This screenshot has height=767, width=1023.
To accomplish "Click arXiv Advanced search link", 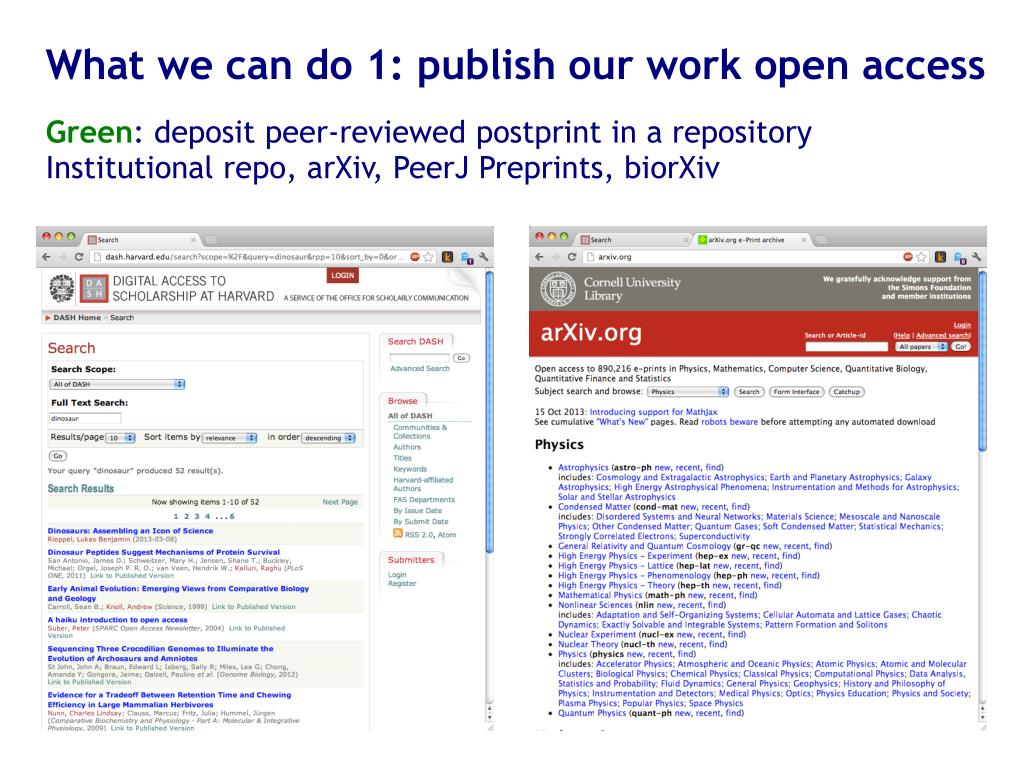I will 943,335.
